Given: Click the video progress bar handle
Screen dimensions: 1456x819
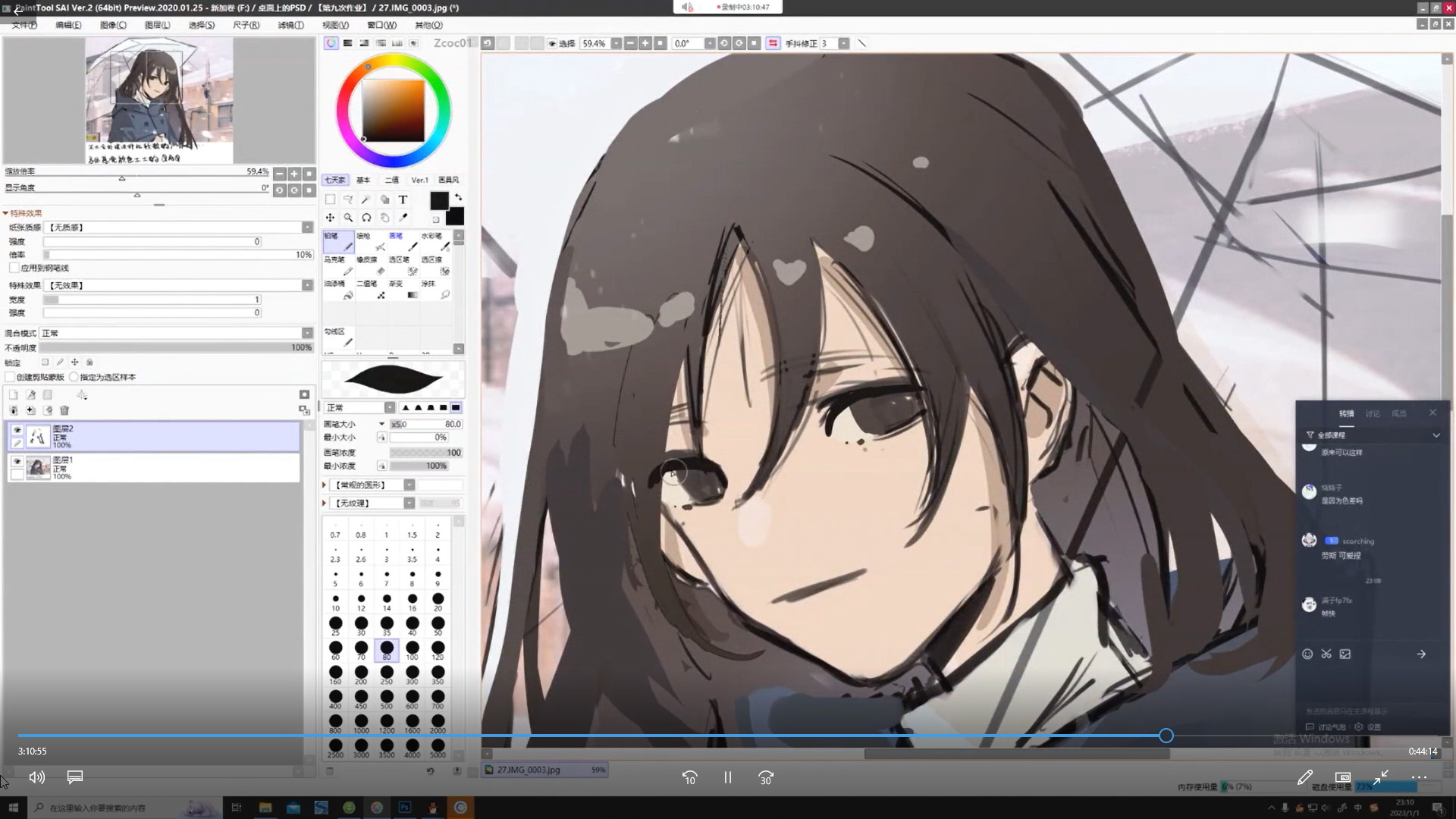Looking at the screenshot, I should [x=1166, y=736].
